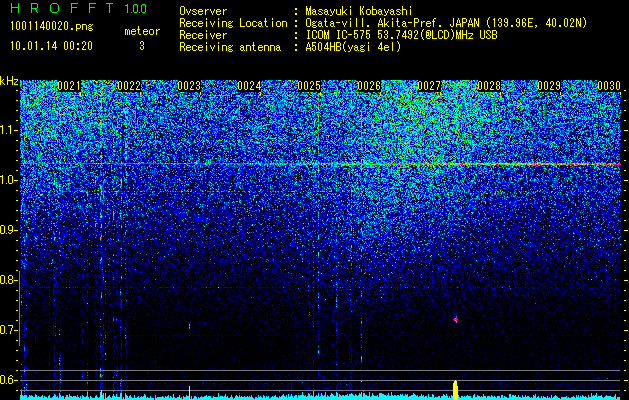Click the date stamp 10.01.14 00:20

click(x=51, y=46)
